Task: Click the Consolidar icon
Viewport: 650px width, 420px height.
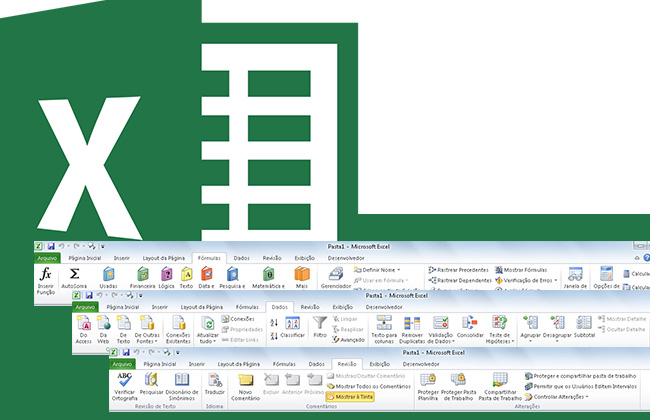Action: [x=470, y=323]
